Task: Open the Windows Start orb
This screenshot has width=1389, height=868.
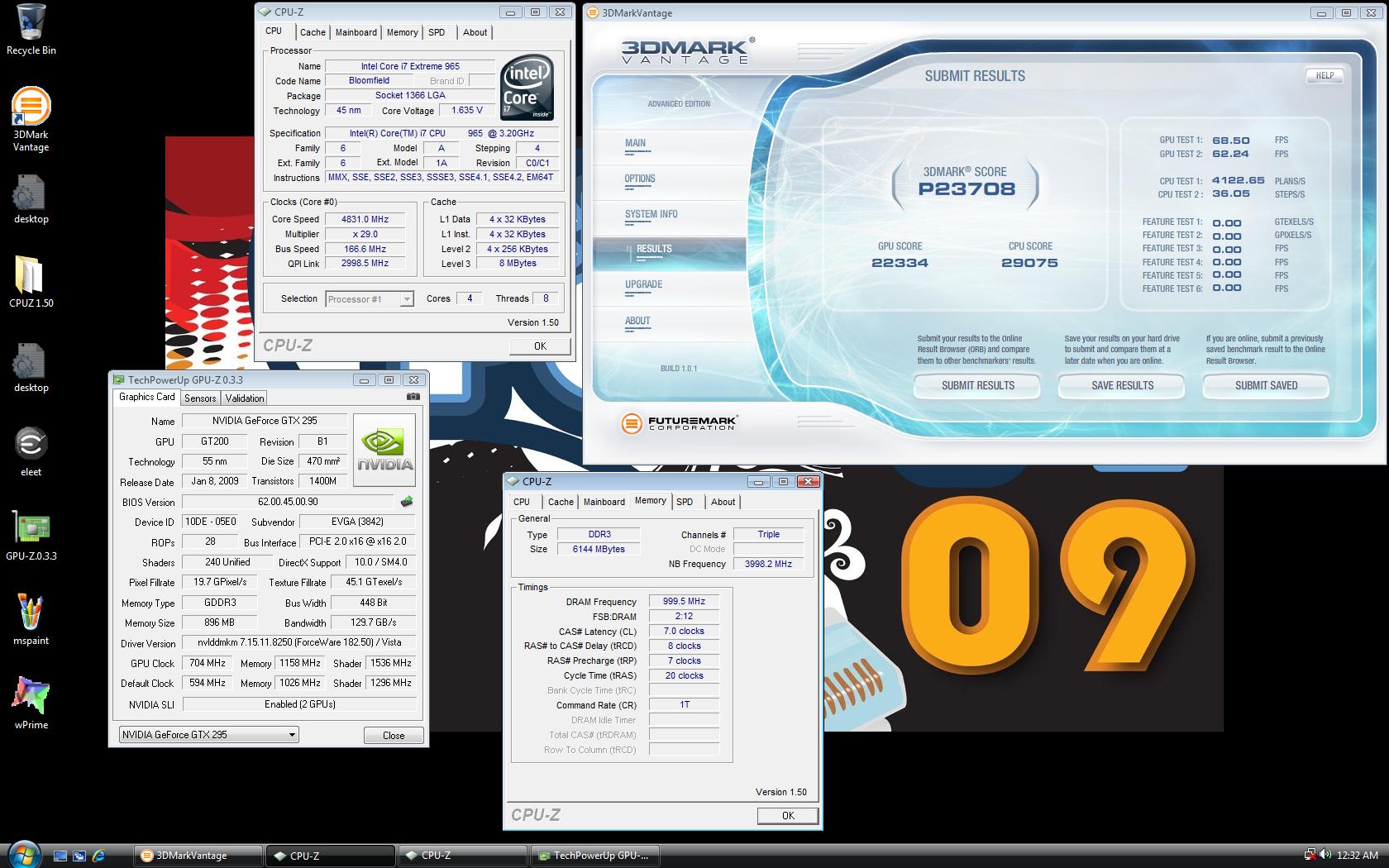Action: pyautogui.click(x=23, y=854)
